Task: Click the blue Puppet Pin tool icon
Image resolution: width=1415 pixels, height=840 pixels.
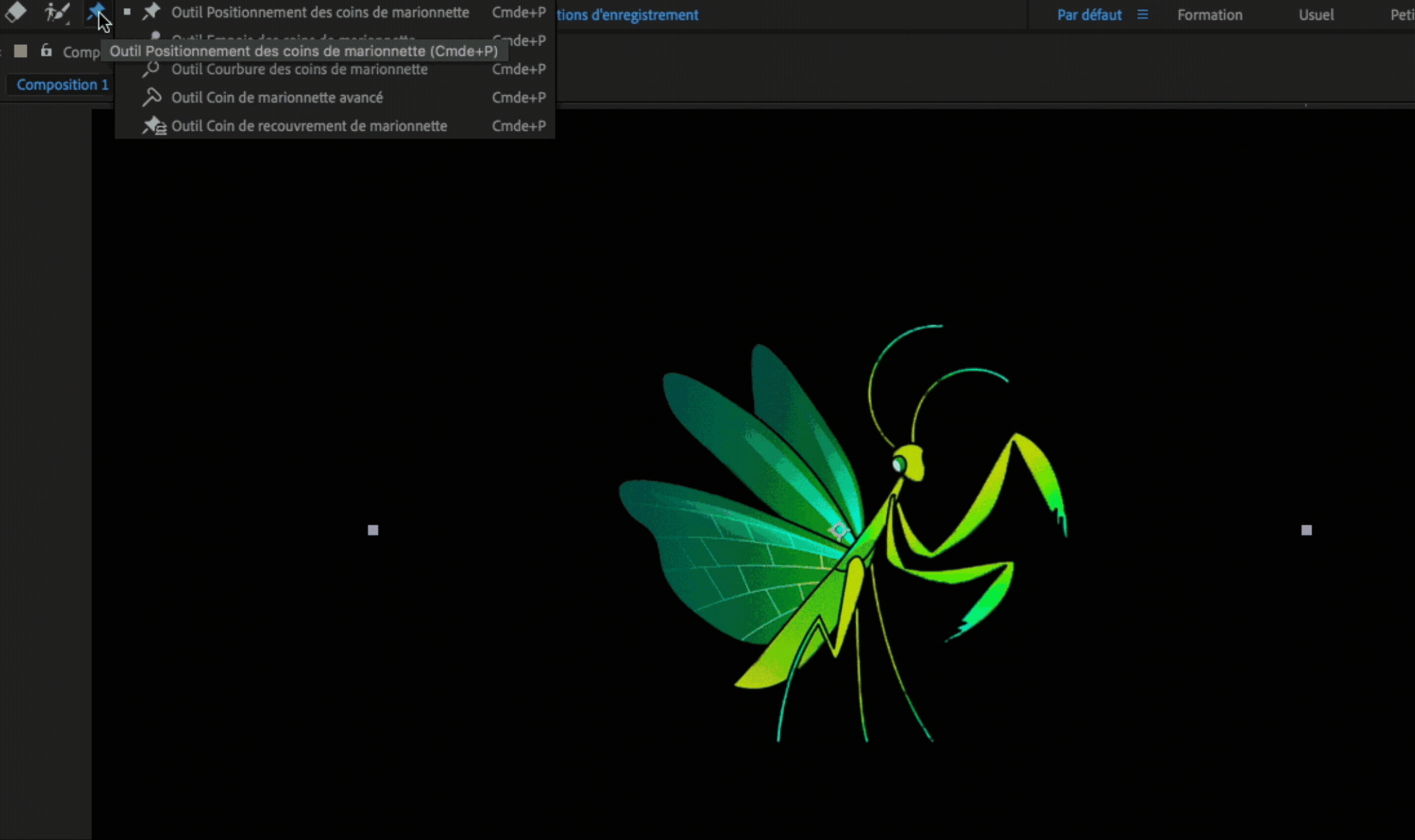Action: pyautogui.click(x=94, y=9)
